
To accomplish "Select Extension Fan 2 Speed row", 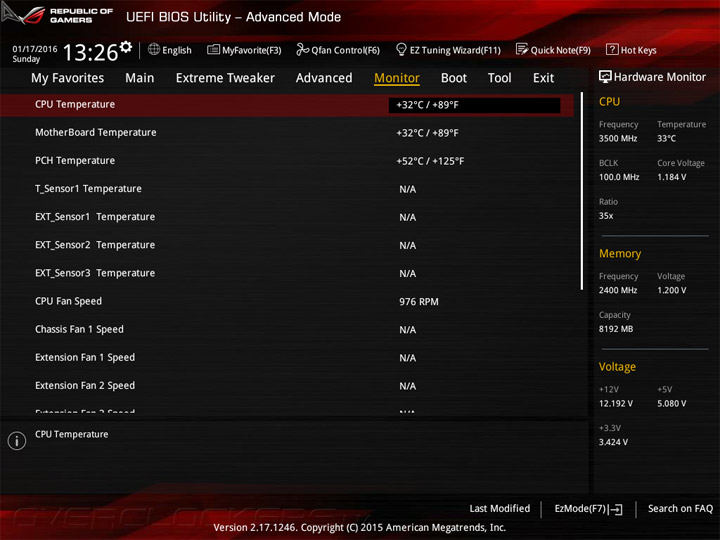I will coord(287,386).
